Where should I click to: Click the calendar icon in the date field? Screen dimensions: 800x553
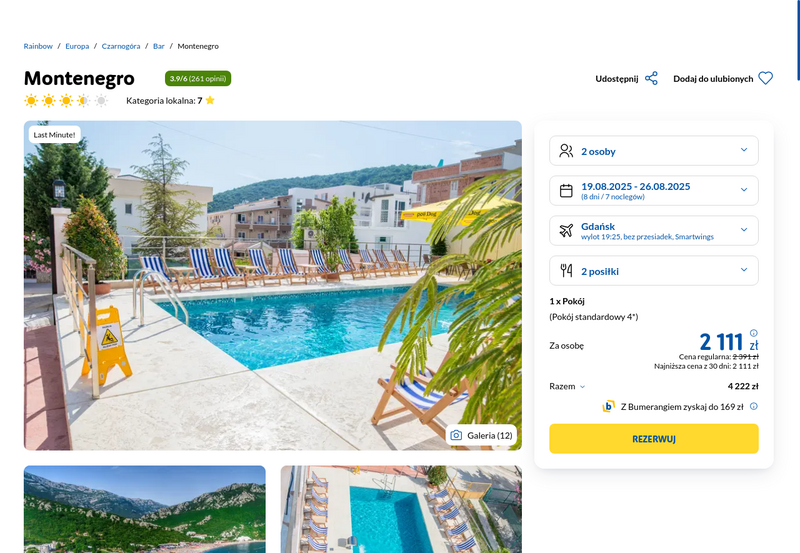coord(566,191)
